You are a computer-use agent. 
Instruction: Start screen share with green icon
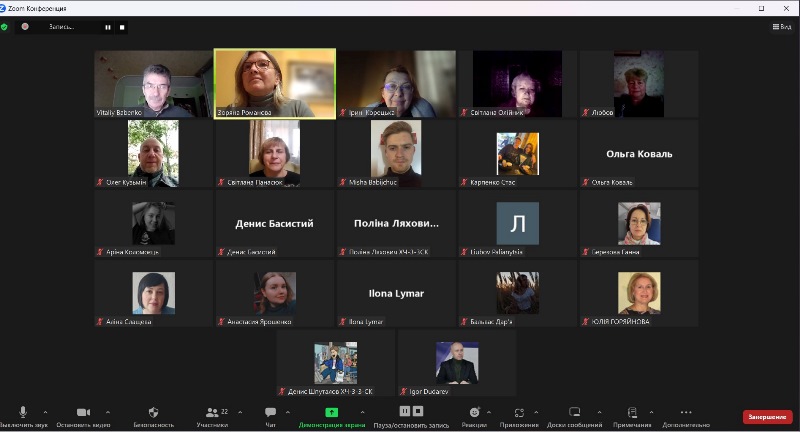tap(332, 412)
